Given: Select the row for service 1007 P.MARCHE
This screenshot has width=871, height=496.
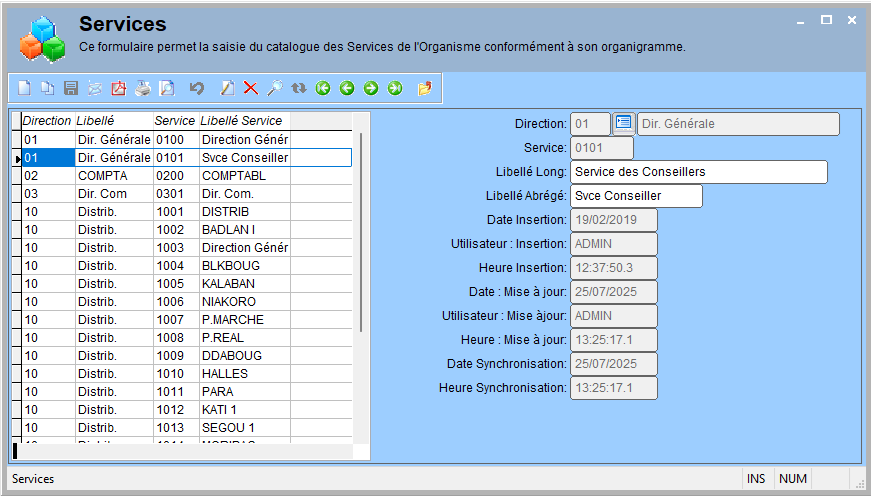Looking at the screenshot, I should click(187, 319).
